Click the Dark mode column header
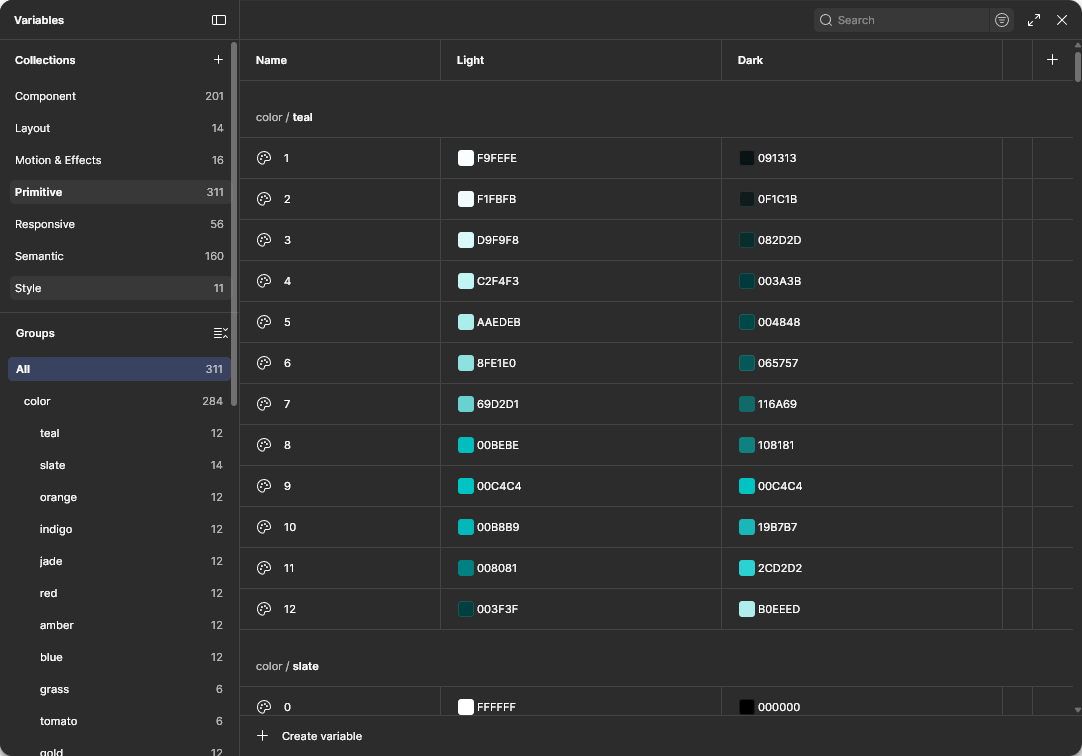The height and width of the screenshot is (756, 1082). click(x=750, y=60)
